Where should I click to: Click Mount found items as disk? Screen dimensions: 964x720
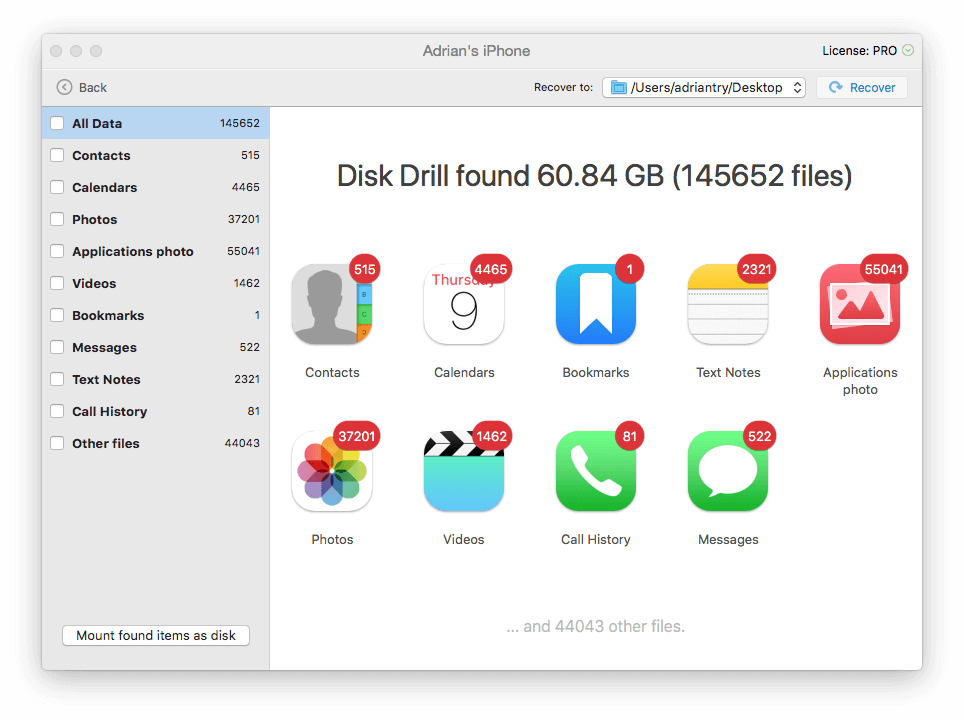point(156,635)
